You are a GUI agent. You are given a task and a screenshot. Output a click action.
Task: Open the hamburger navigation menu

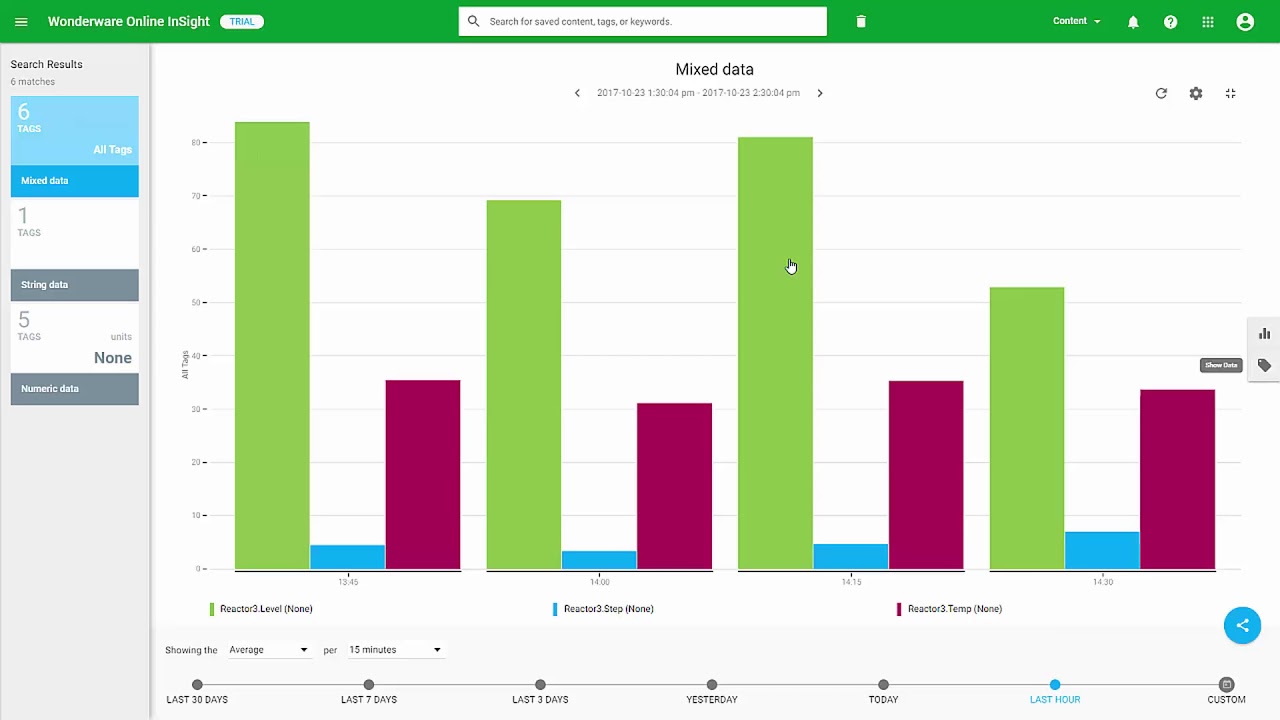point(21,21)
